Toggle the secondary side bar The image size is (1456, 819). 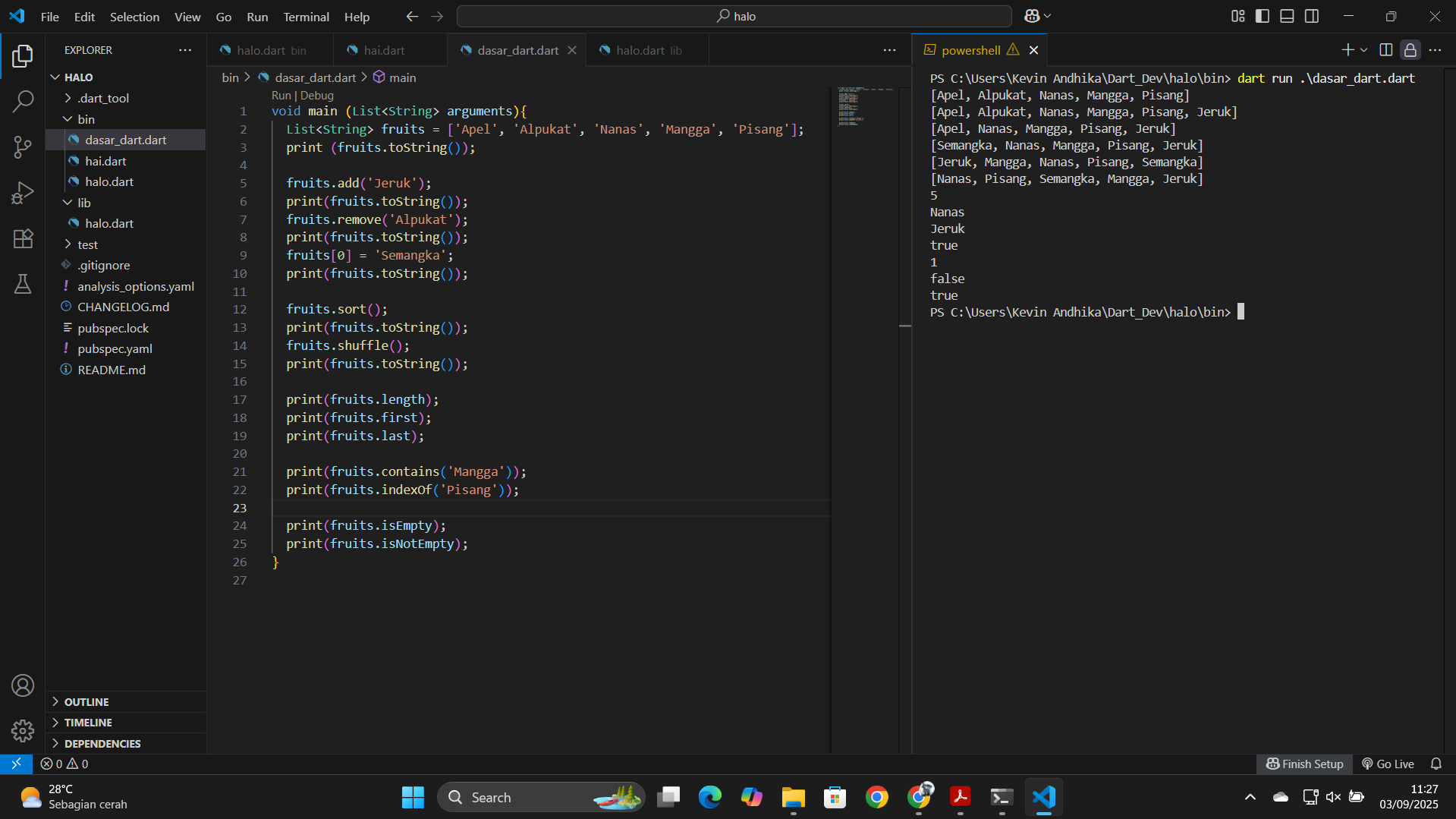point(1312,16)
